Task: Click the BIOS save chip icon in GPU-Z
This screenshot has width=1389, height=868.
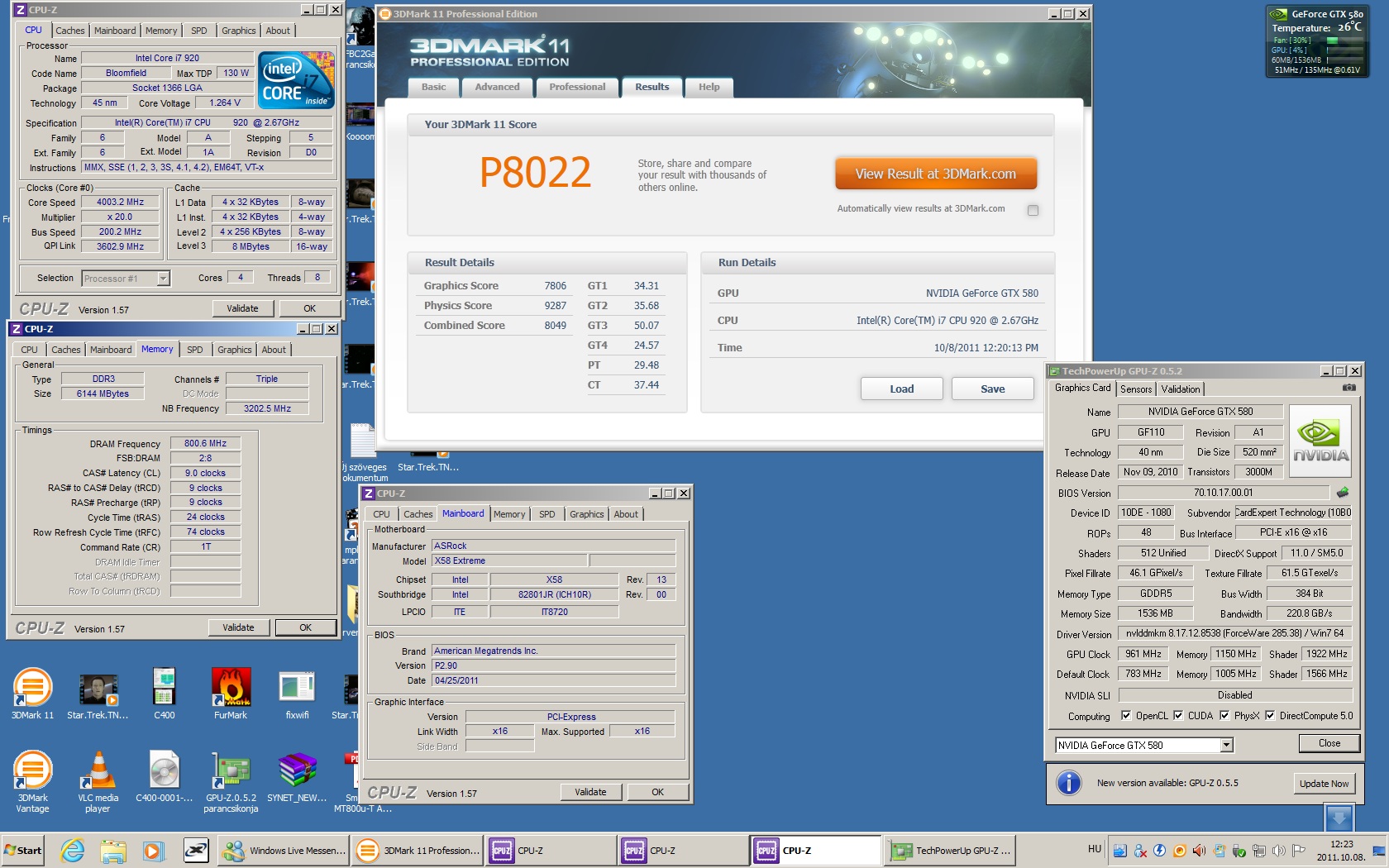Action: pyautogui.click(x=1342, y=493)
